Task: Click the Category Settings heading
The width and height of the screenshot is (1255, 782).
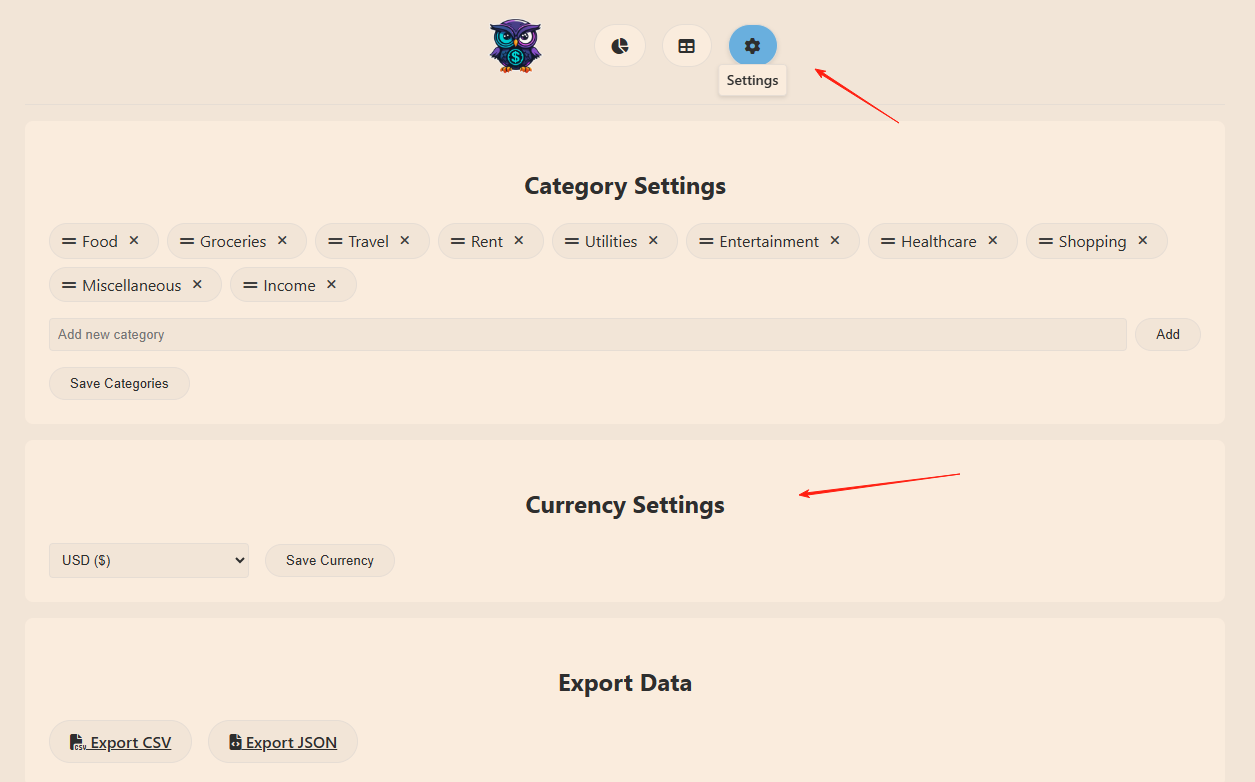Action: point(625,186)
